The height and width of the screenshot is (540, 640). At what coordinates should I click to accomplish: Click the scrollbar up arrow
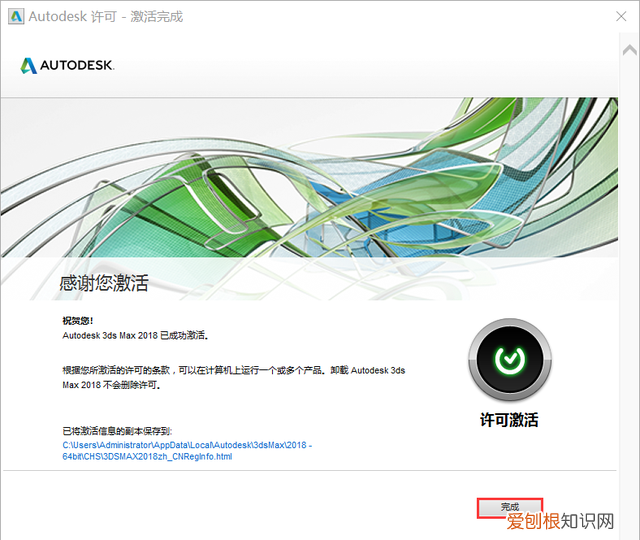[x=630, y=50]
